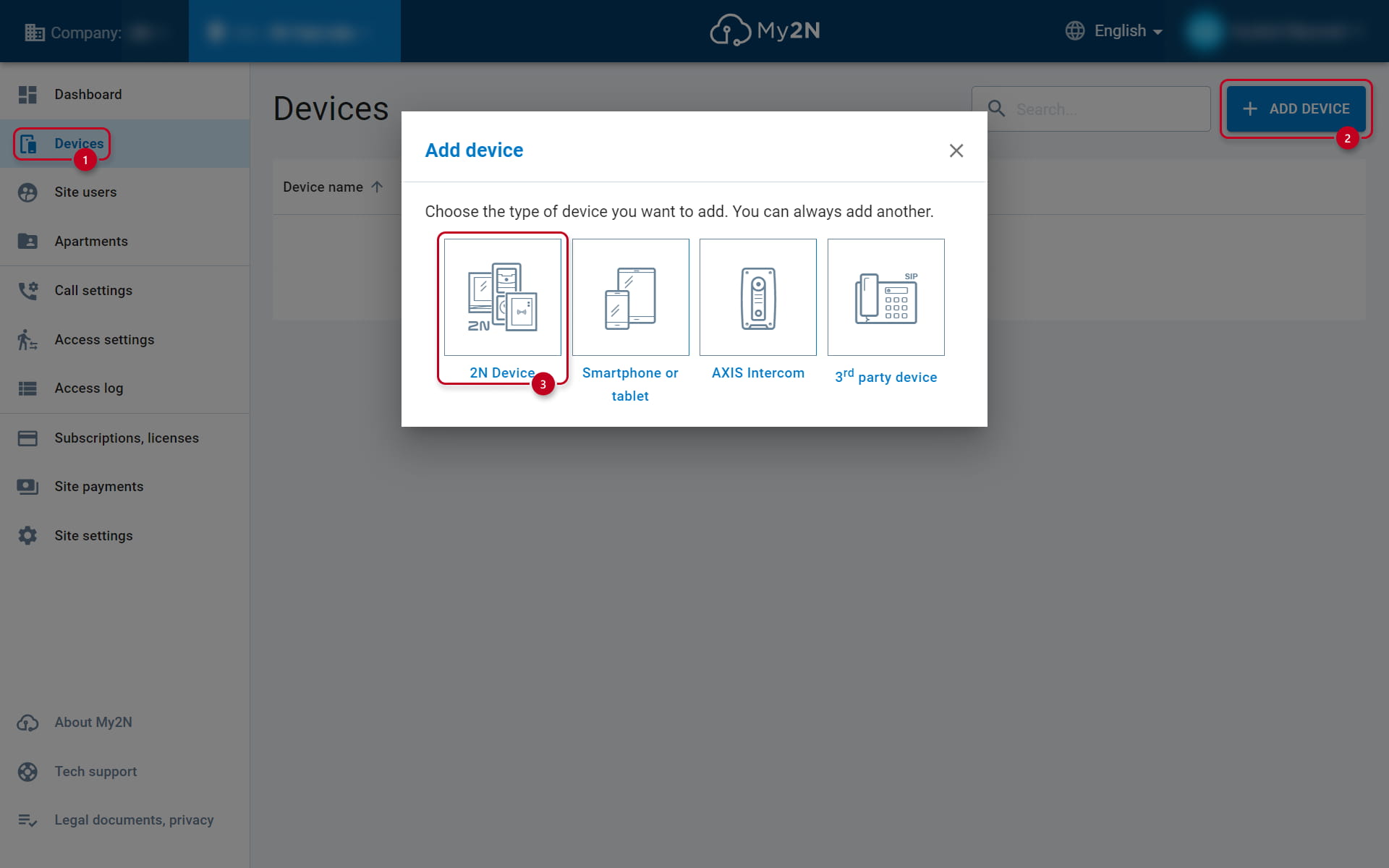
Task: Open the Dashboard icon in sidebar
Action: (x=27, y=95)
